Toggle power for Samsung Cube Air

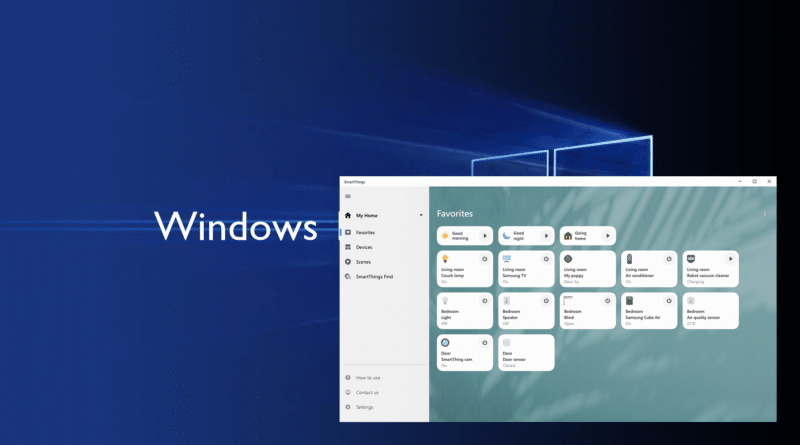(669, 301)
